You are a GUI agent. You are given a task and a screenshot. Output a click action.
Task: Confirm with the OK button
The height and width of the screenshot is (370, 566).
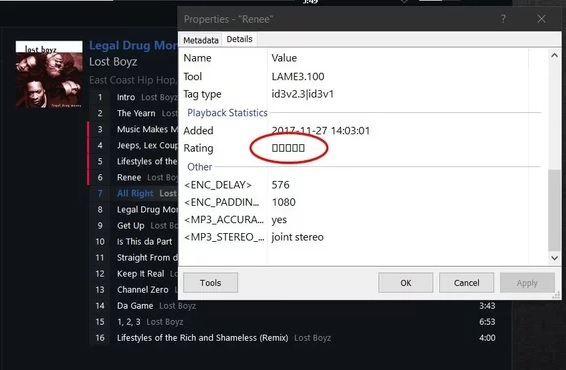click(406, 283)
